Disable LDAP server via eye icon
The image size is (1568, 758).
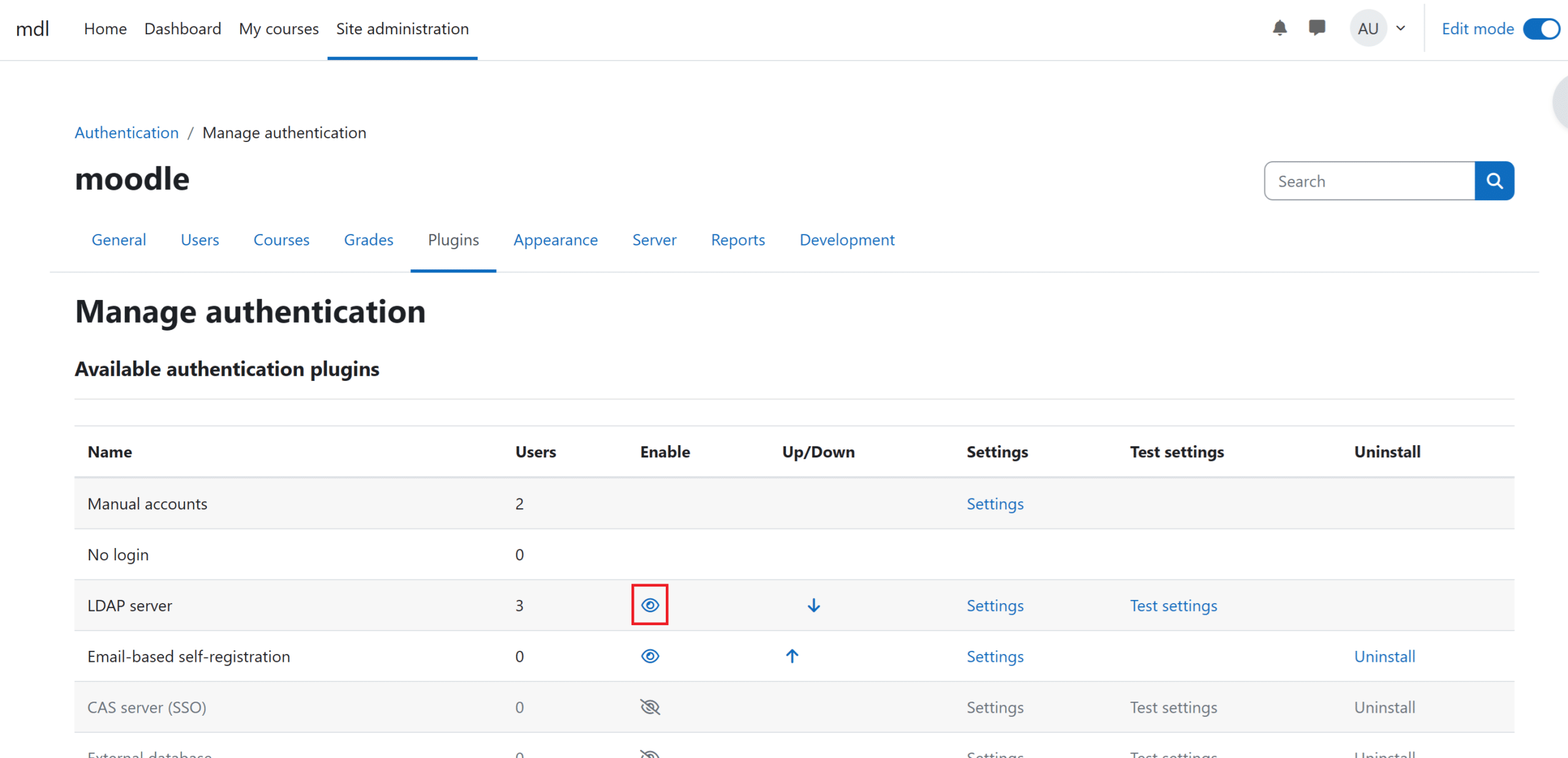coord(650,606)
